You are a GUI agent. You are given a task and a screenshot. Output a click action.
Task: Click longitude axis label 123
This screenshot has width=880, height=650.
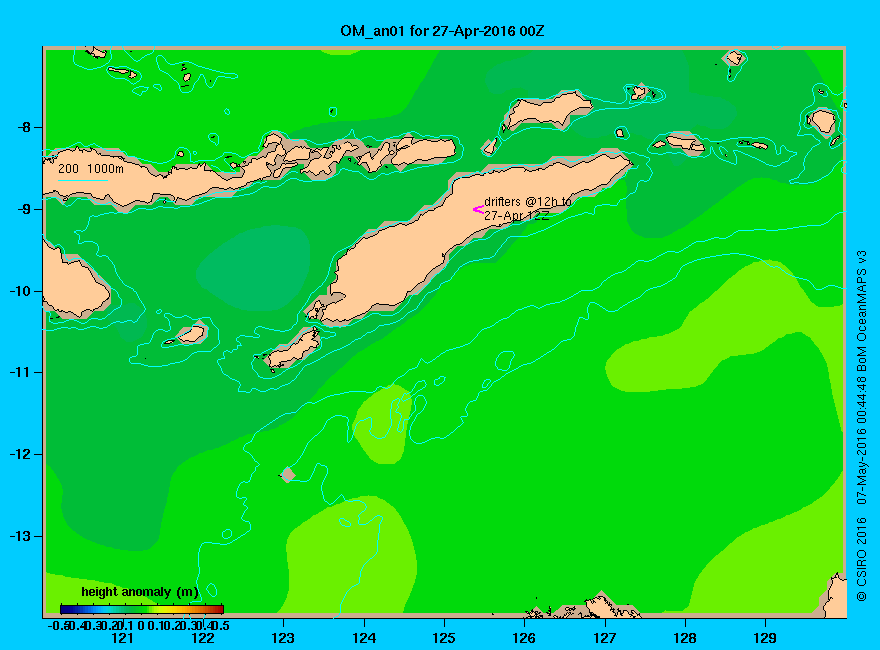coord(283,638)
